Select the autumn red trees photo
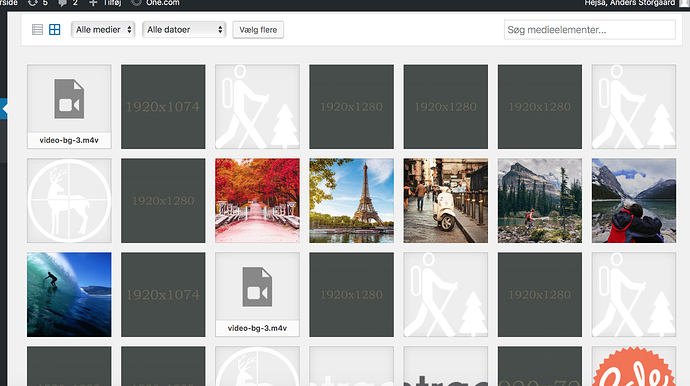Viewport: 690px width, 386px height. point(257,201)
